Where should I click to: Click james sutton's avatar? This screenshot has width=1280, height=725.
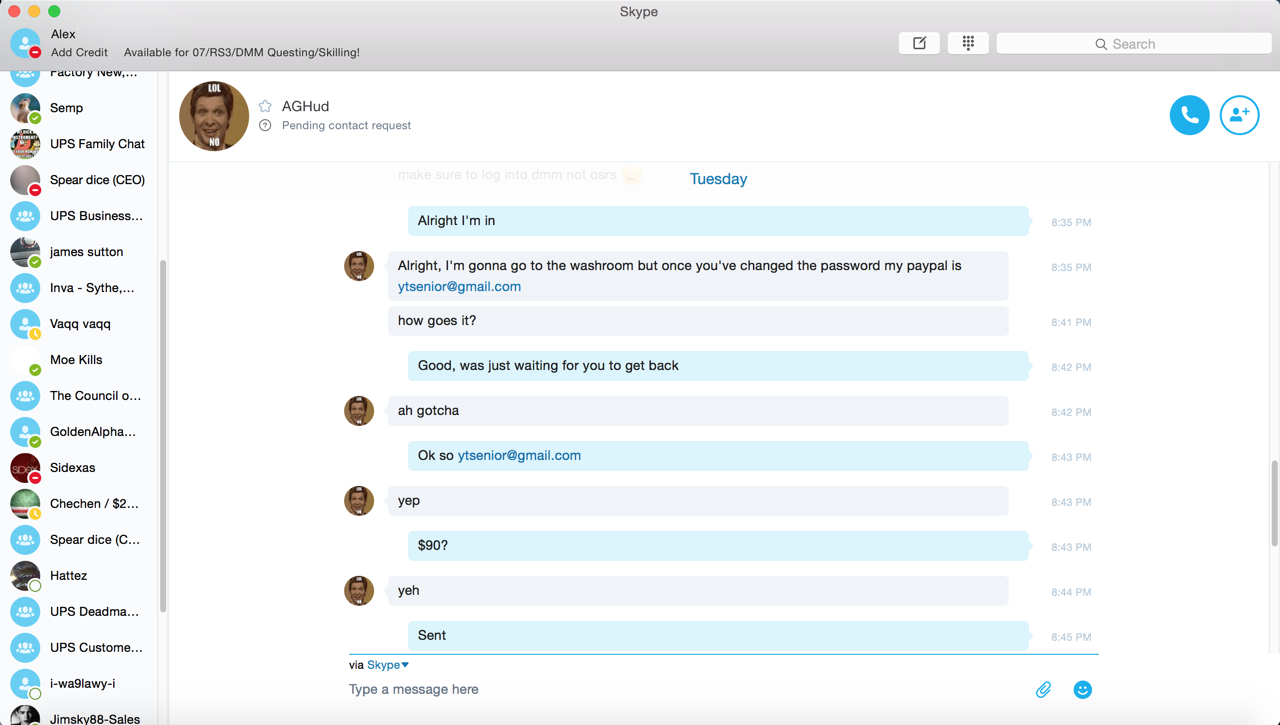[25, 252]
